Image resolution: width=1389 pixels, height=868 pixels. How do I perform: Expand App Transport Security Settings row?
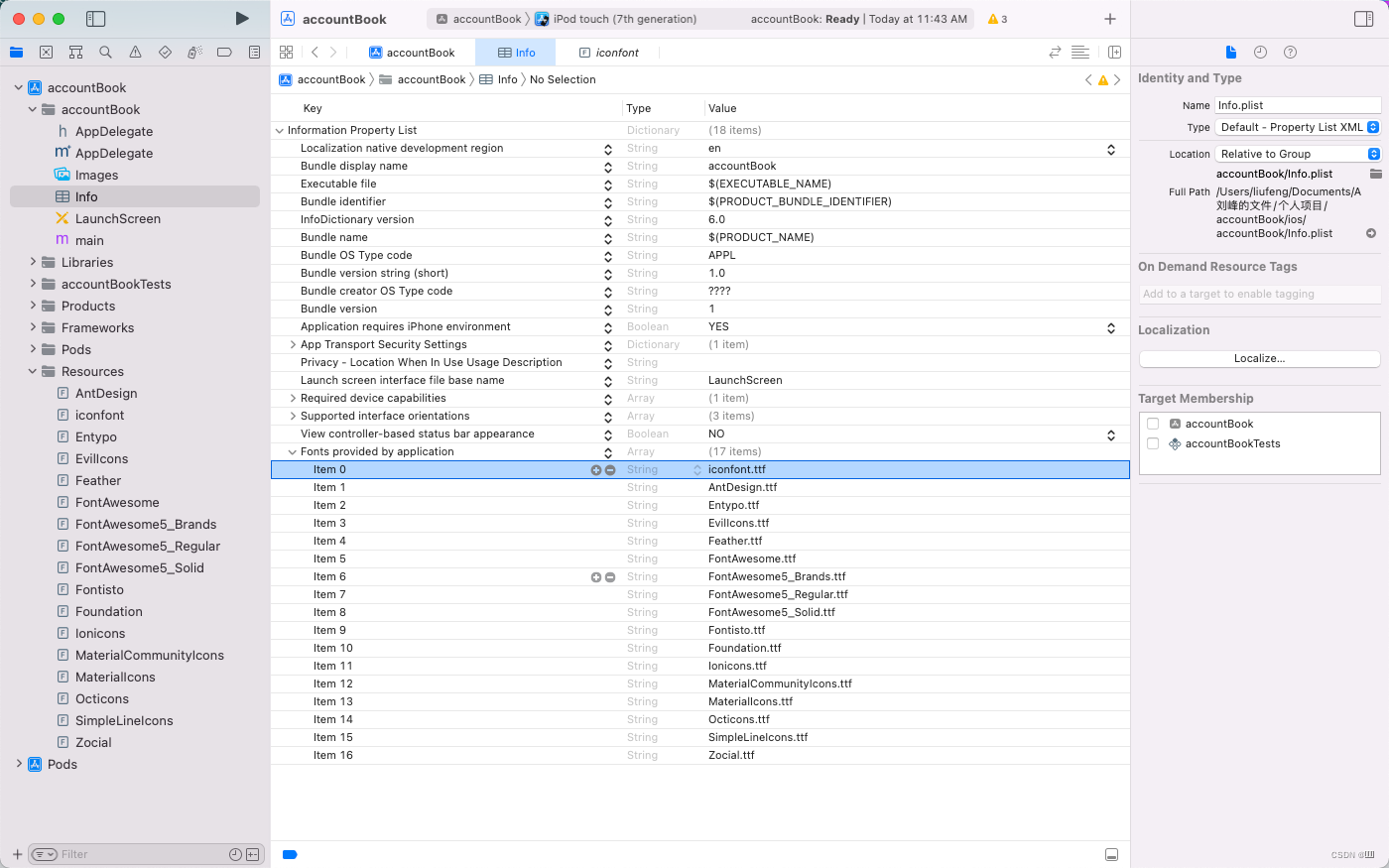(x=293, y=344)
